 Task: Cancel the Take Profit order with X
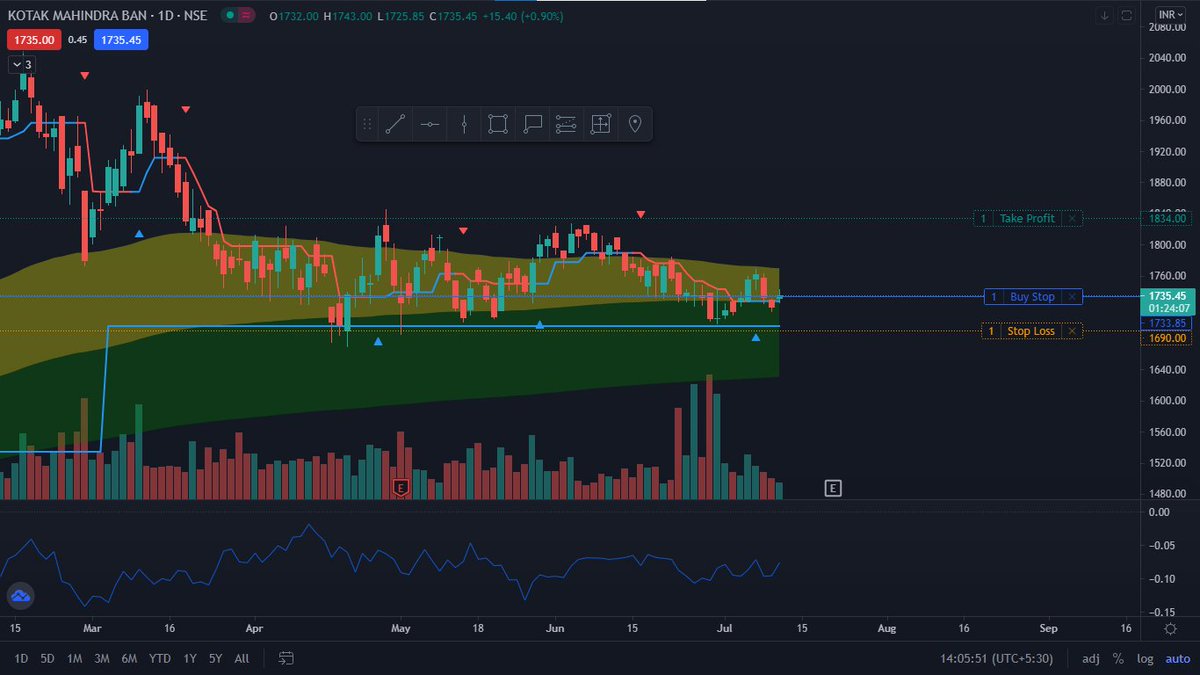coord(1072,218)
